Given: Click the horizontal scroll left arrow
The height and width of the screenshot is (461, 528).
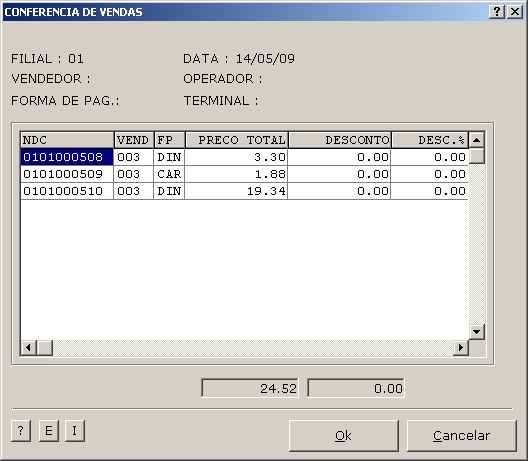Looking at the screenshot, I should tap(29, 347).
